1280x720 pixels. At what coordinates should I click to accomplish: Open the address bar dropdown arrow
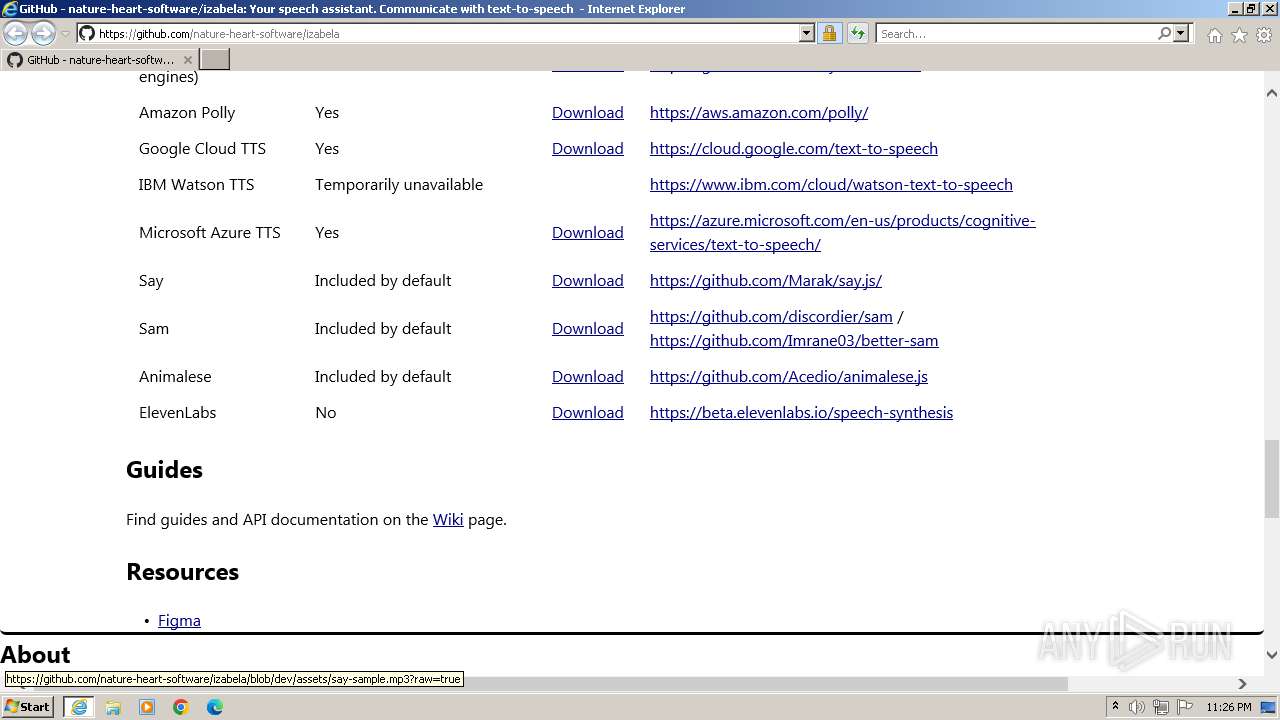pyautogui.click(x=807, y=33)
